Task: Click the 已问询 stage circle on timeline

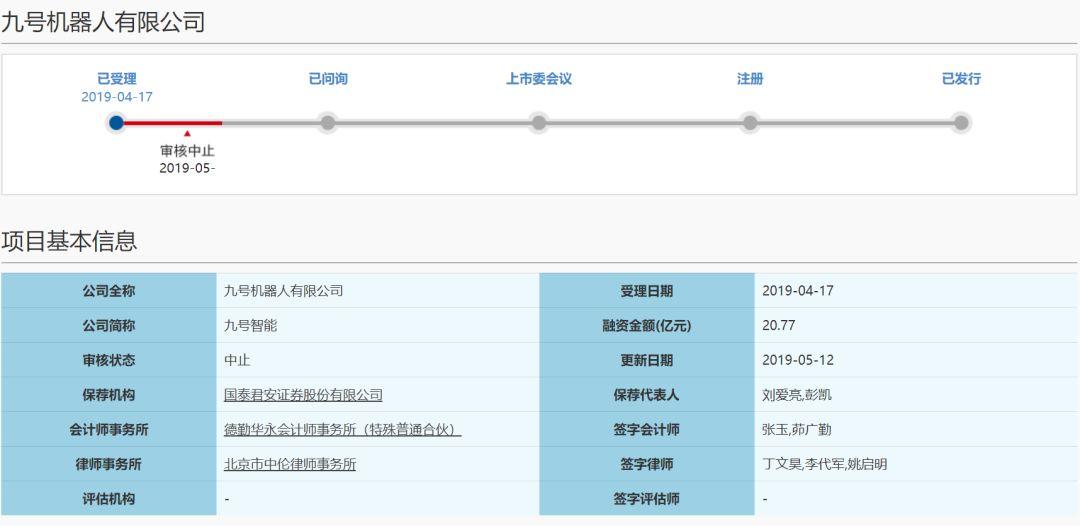Action: [x=328, y=123]
